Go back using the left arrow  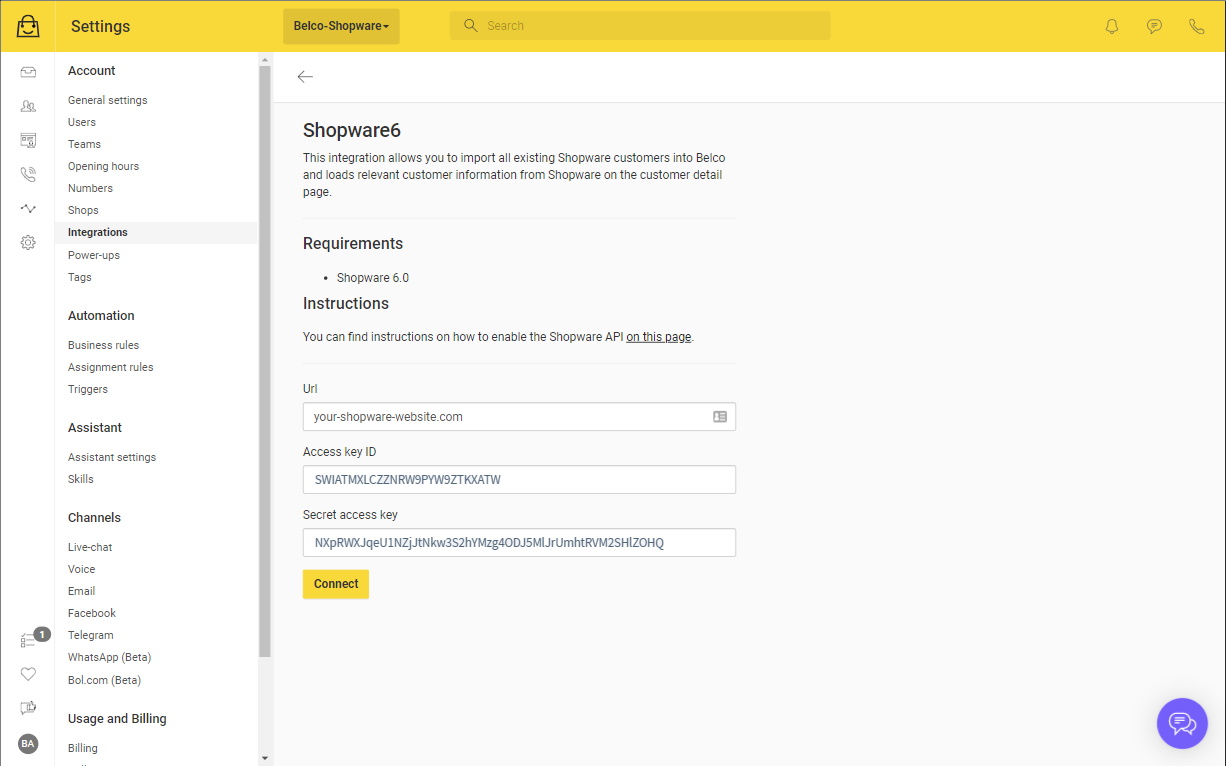coord(305,77)
